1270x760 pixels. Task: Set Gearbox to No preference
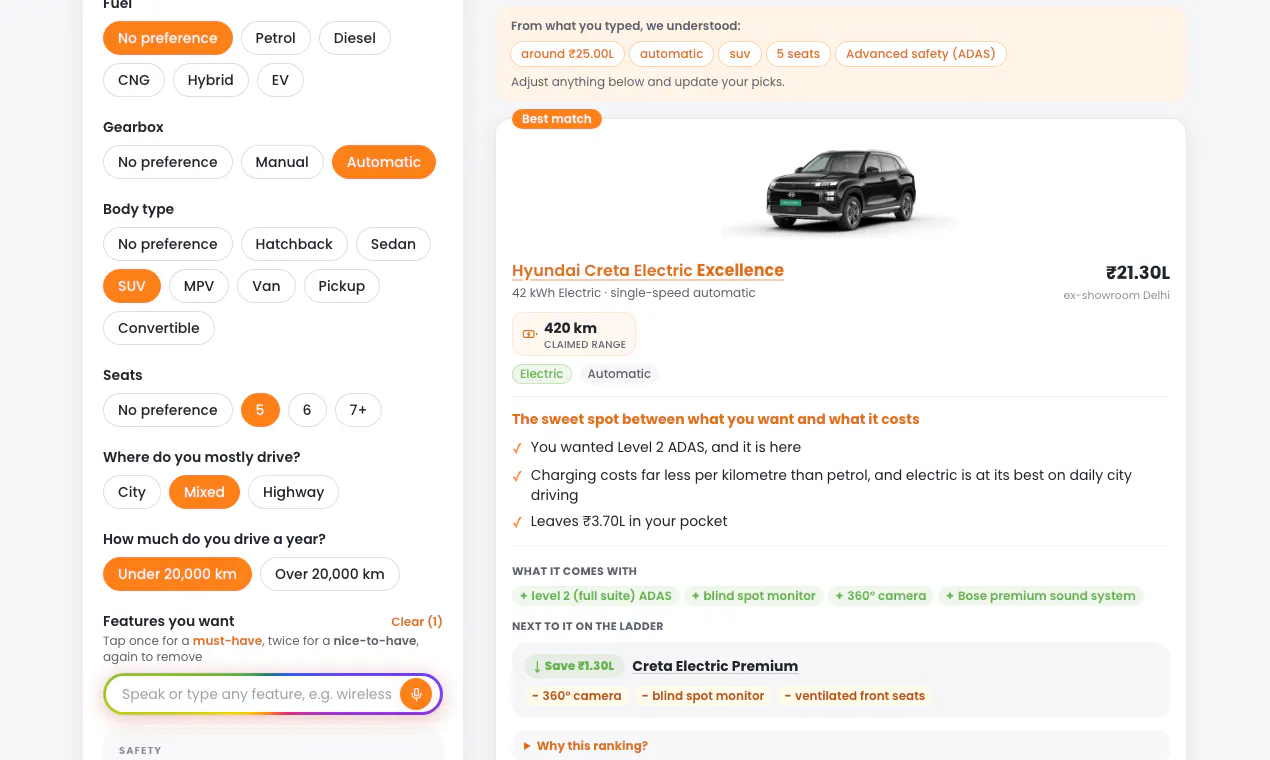click(168, 162)
